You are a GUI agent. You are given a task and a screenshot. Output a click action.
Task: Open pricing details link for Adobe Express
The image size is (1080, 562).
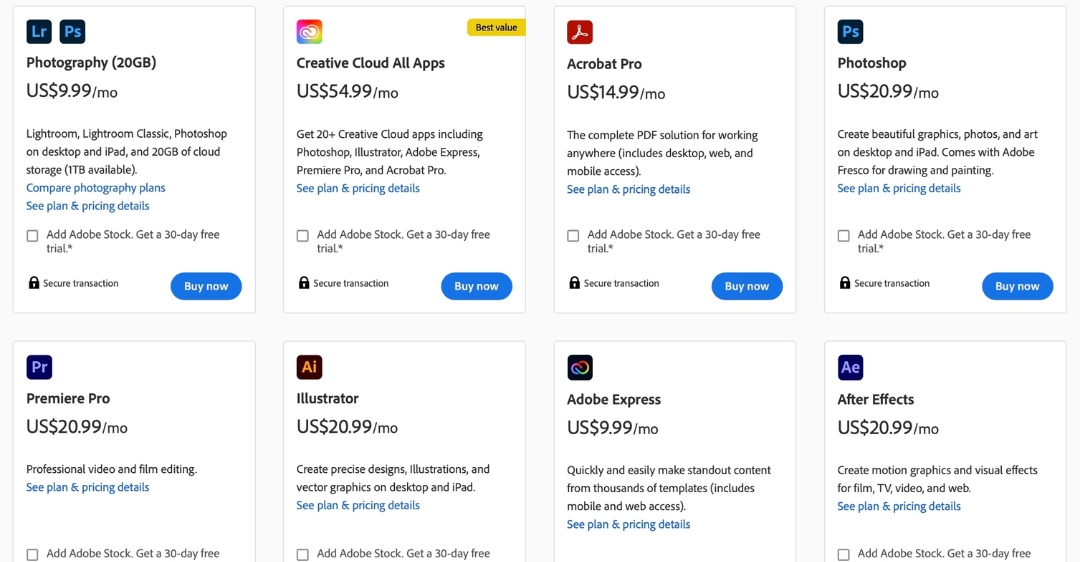(628, 525)
